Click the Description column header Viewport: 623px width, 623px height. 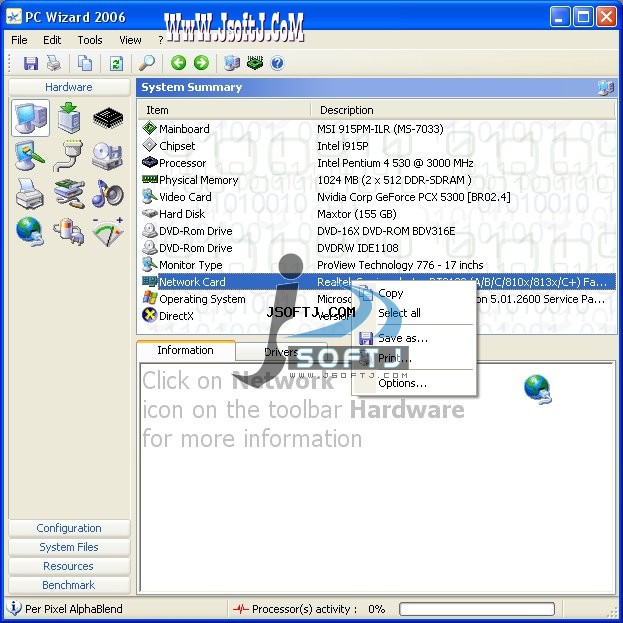(x=463, y=110)
